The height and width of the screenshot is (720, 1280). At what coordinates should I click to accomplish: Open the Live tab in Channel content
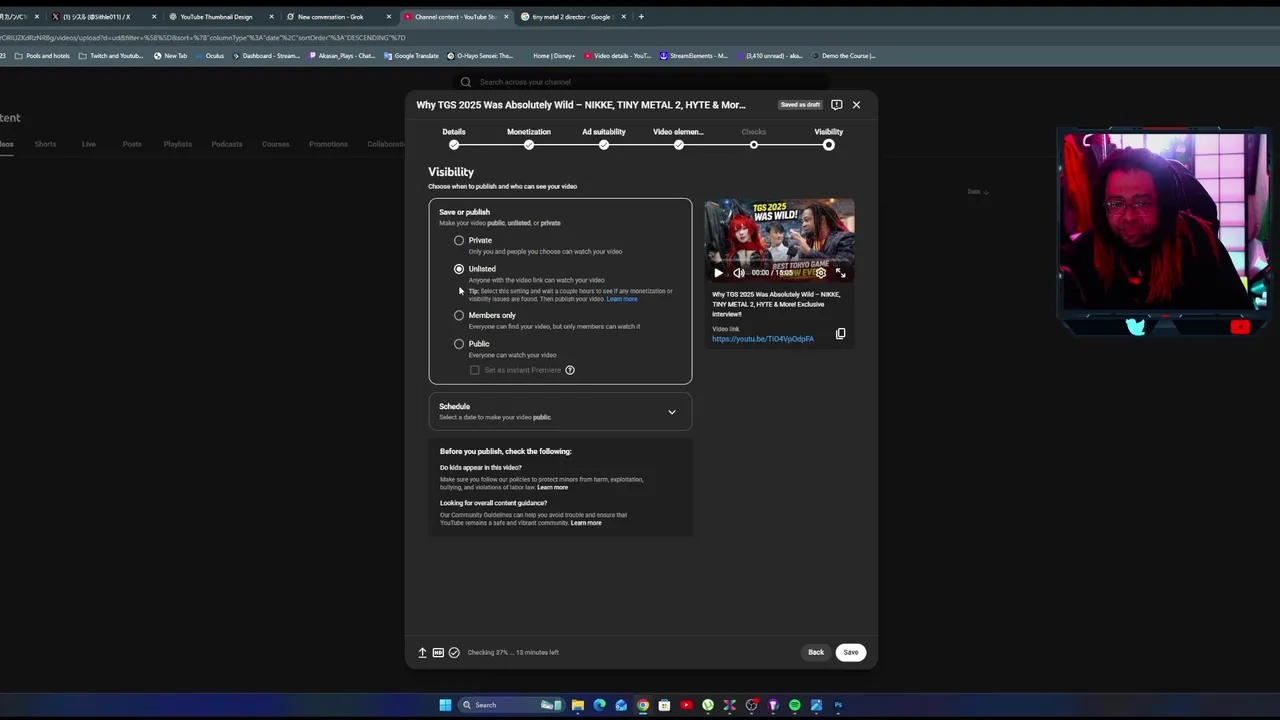89,144
